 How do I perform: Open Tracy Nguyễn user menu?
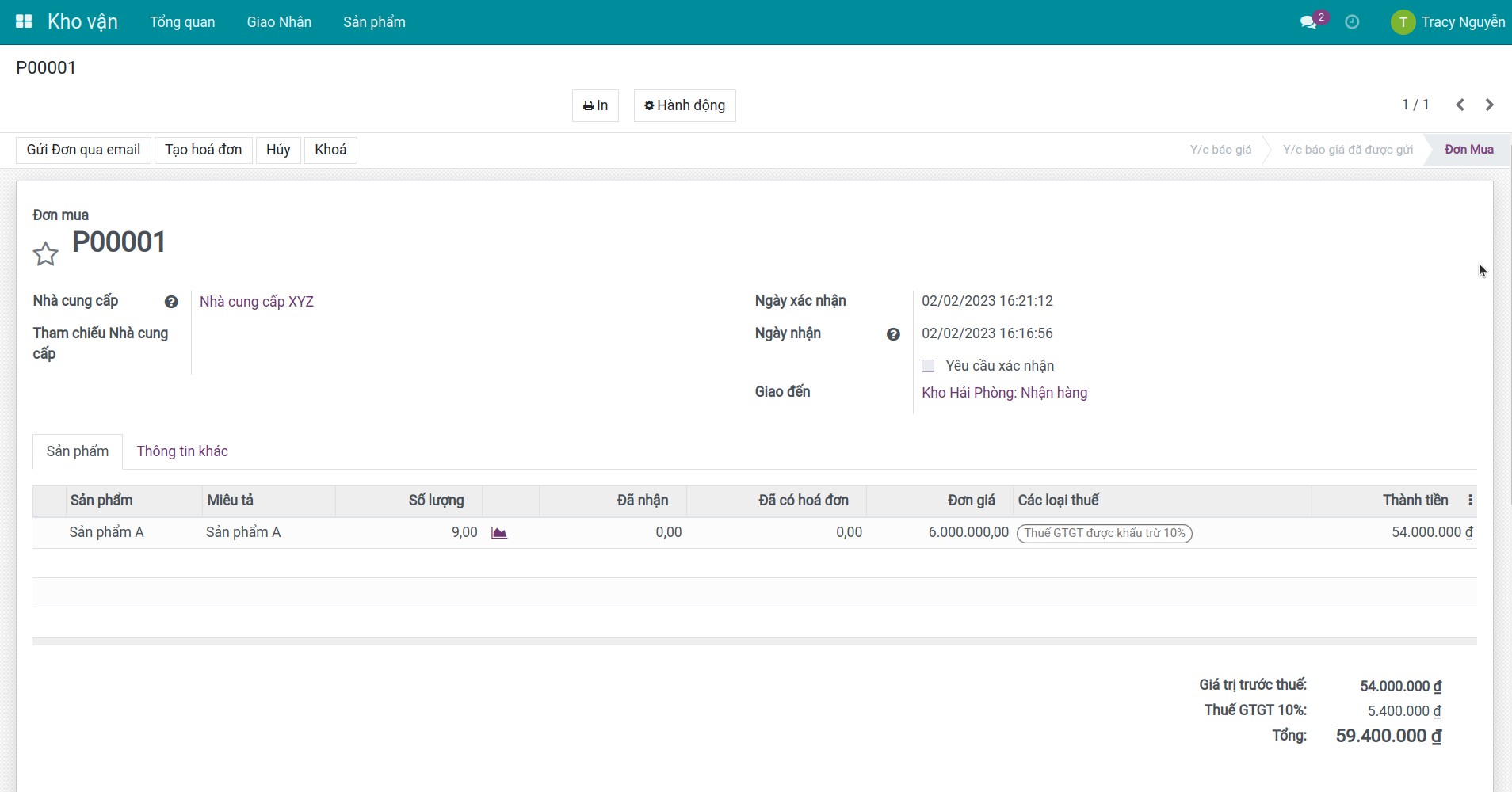[1448, 22]
